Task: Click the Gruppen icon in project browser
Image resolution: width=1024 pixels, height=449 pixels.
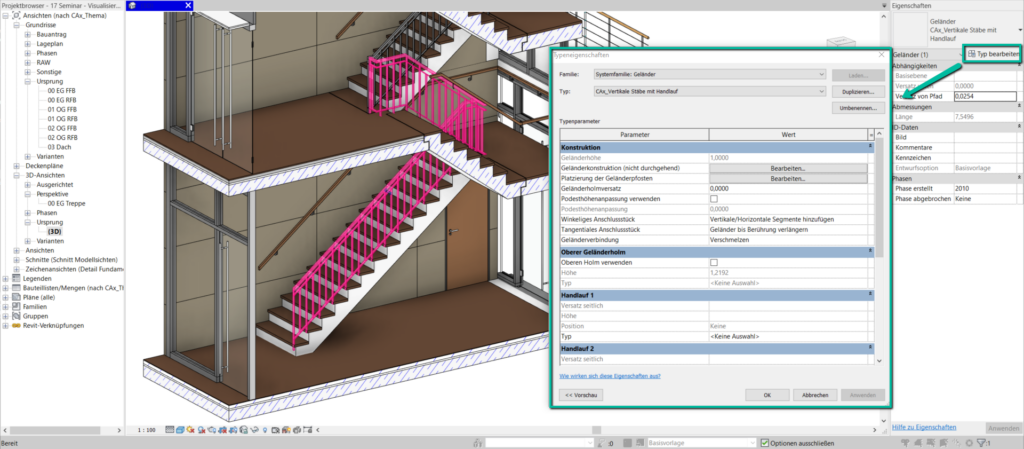Action: point(17,316)
